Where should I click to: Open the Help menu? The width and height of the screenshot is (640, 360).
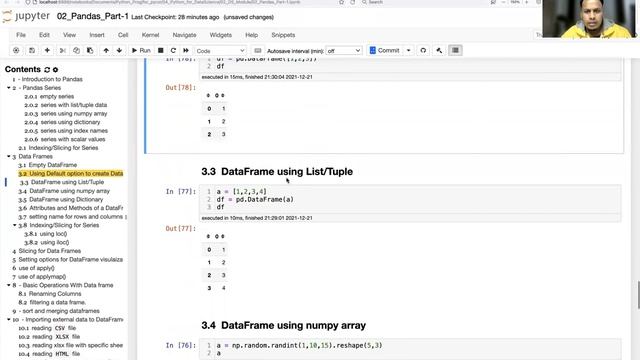click(x=251, y=35)
